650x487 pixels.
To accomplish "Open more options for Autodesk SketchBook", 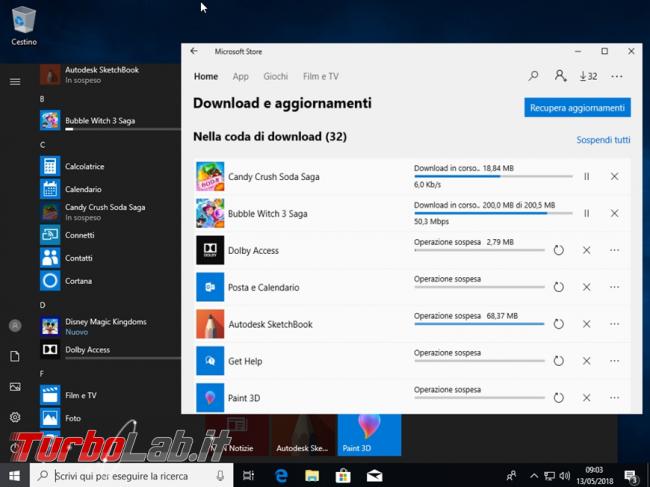I will [x=614, y=324].
